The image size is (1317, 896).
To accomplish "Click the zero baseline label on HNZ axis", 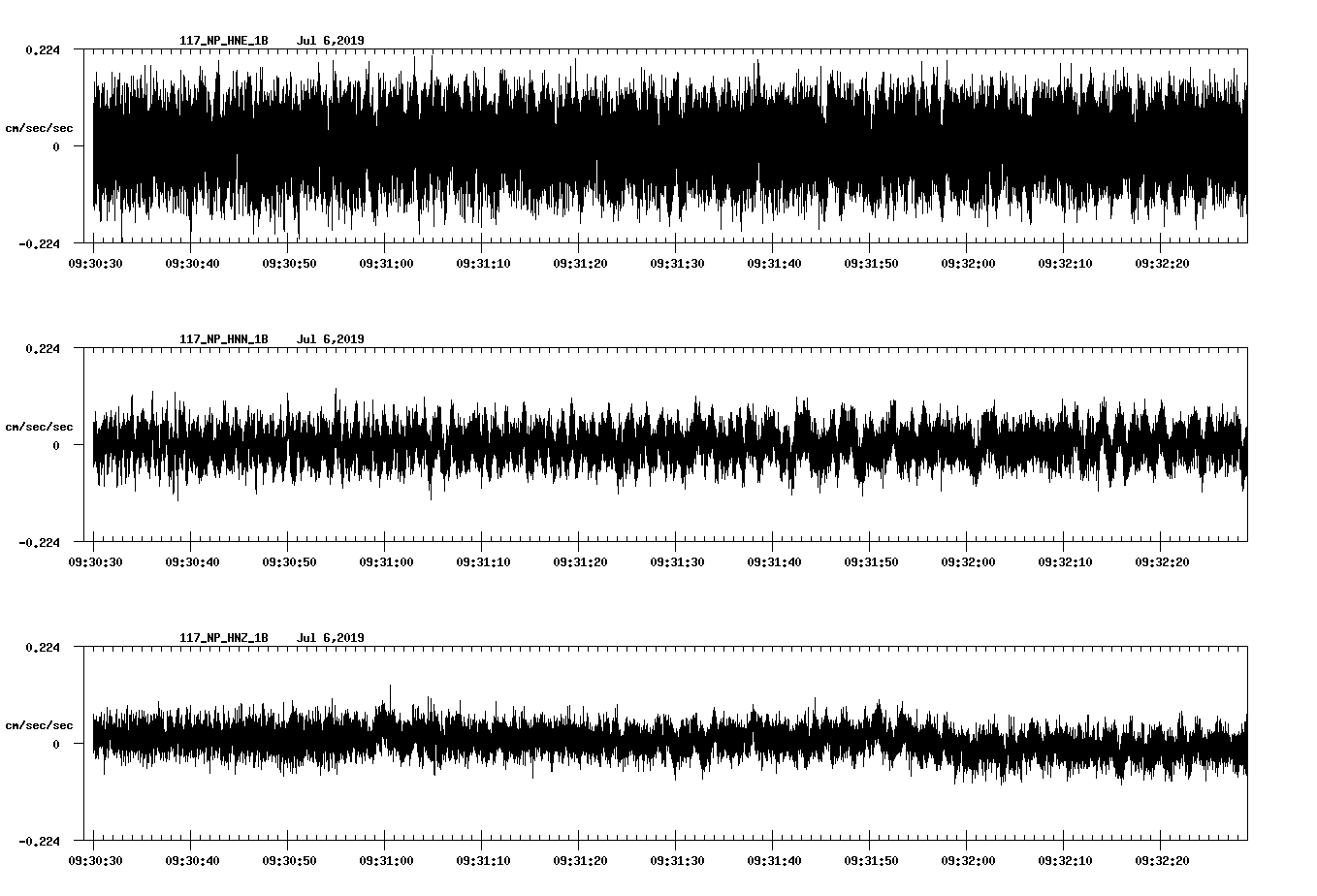I will pyautogui.click(x=56, y=744).
